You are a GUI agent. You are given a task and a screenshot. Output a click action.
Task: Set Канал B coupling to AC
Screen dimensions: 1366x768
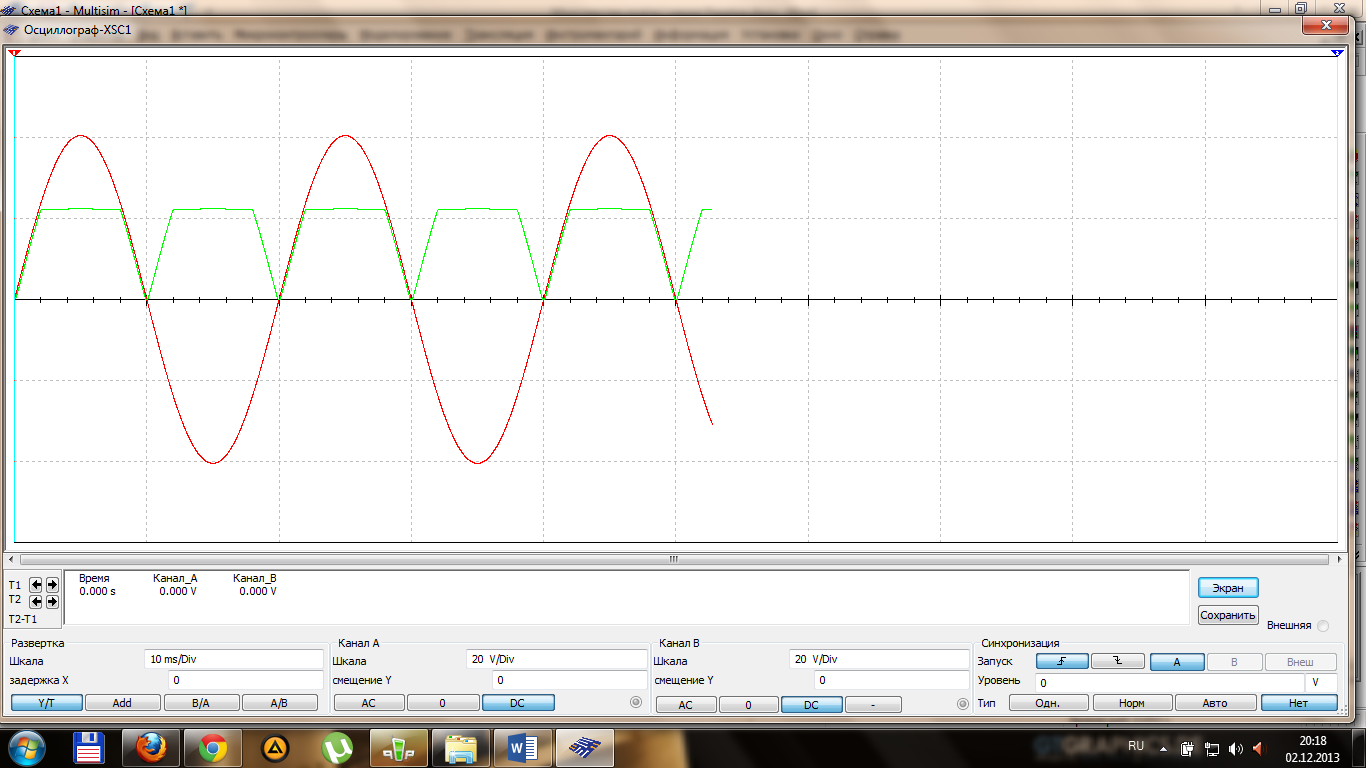(685, 705)
